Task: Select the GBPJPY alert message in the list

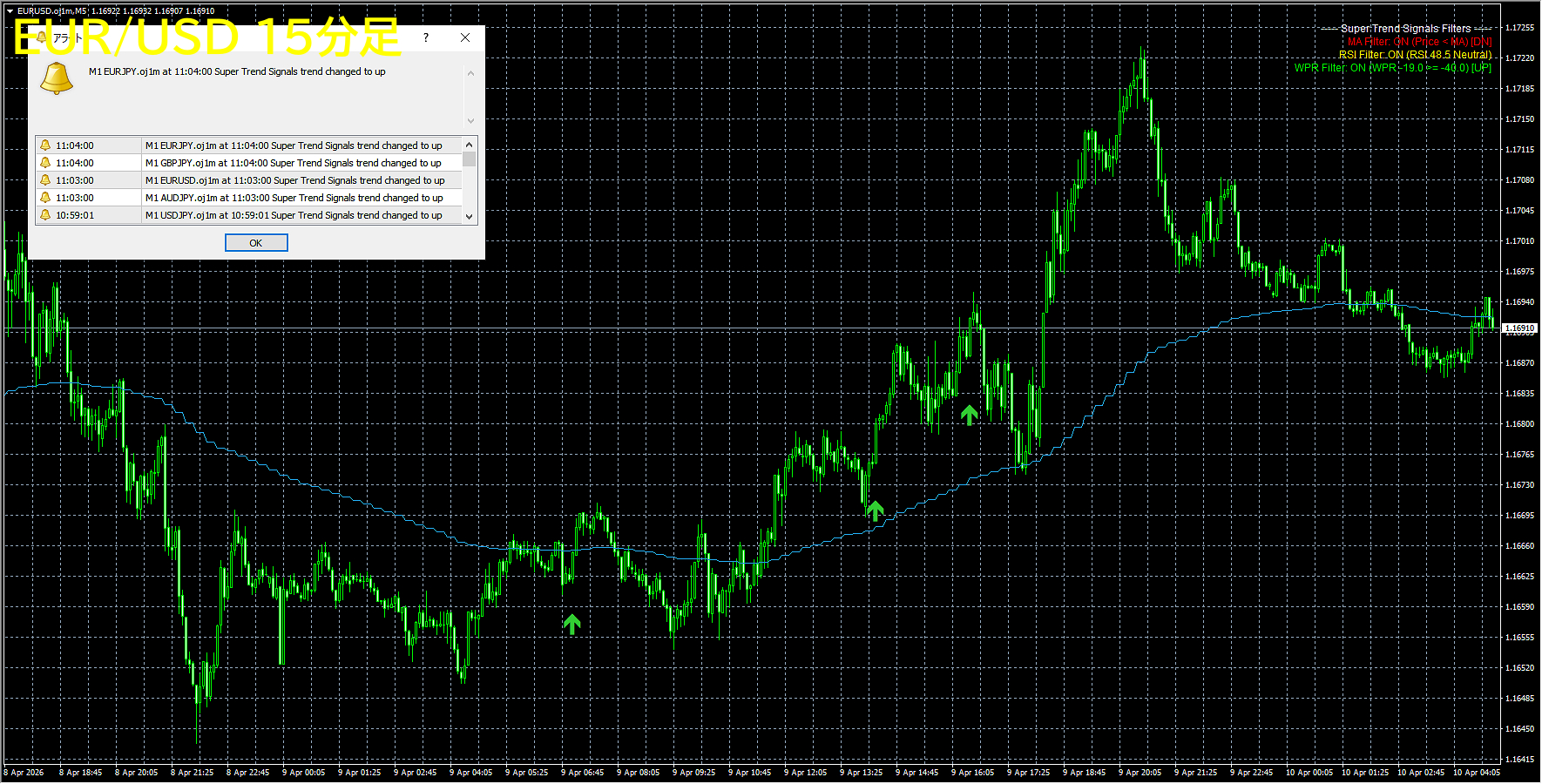Action: pyautogui.click(x=294, y=163)
